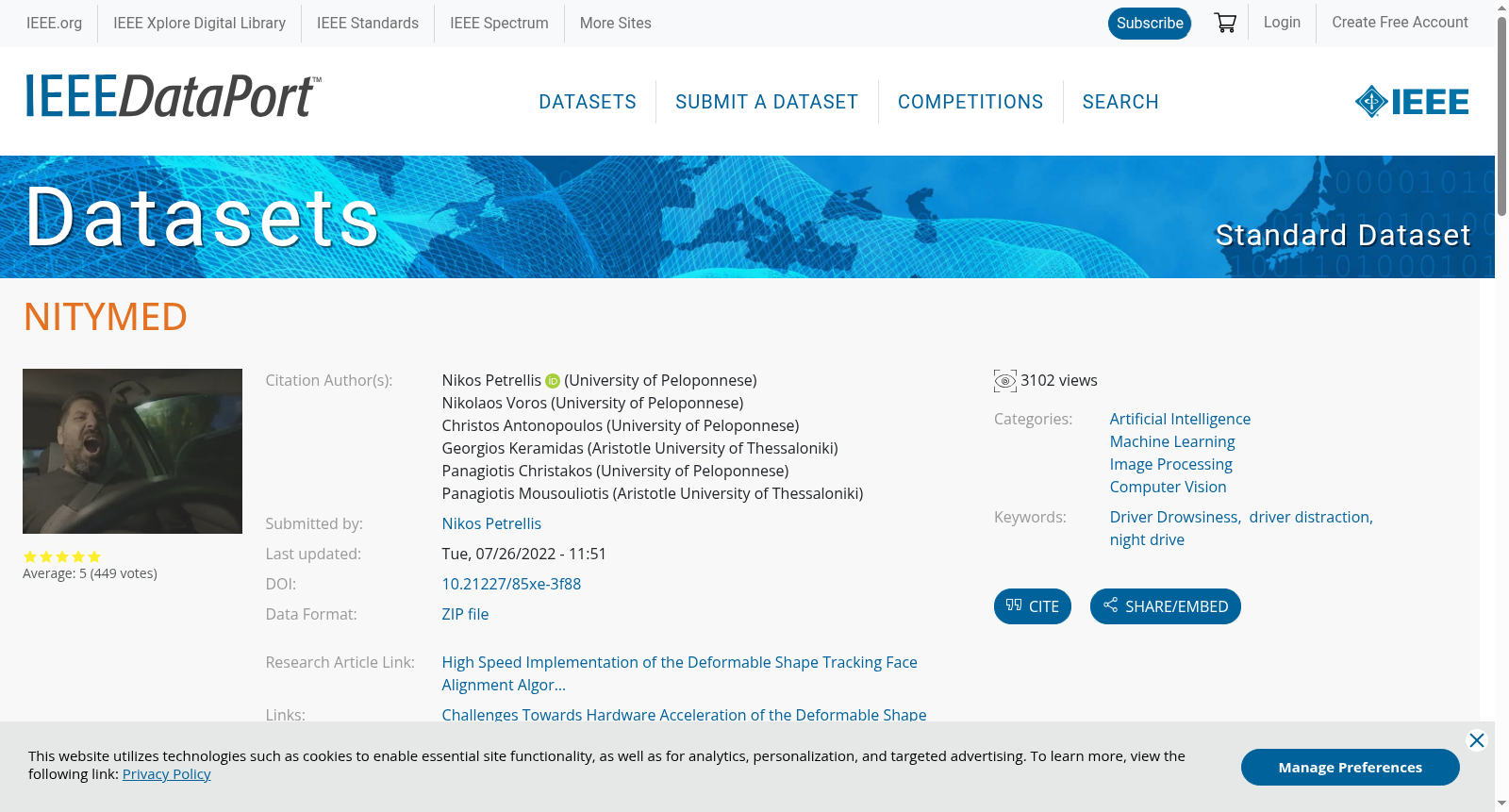The image size is (1509, 812).
Task: Open DOI 10.21227/85xe-3f88 link
Action: [x=511, y=584]
